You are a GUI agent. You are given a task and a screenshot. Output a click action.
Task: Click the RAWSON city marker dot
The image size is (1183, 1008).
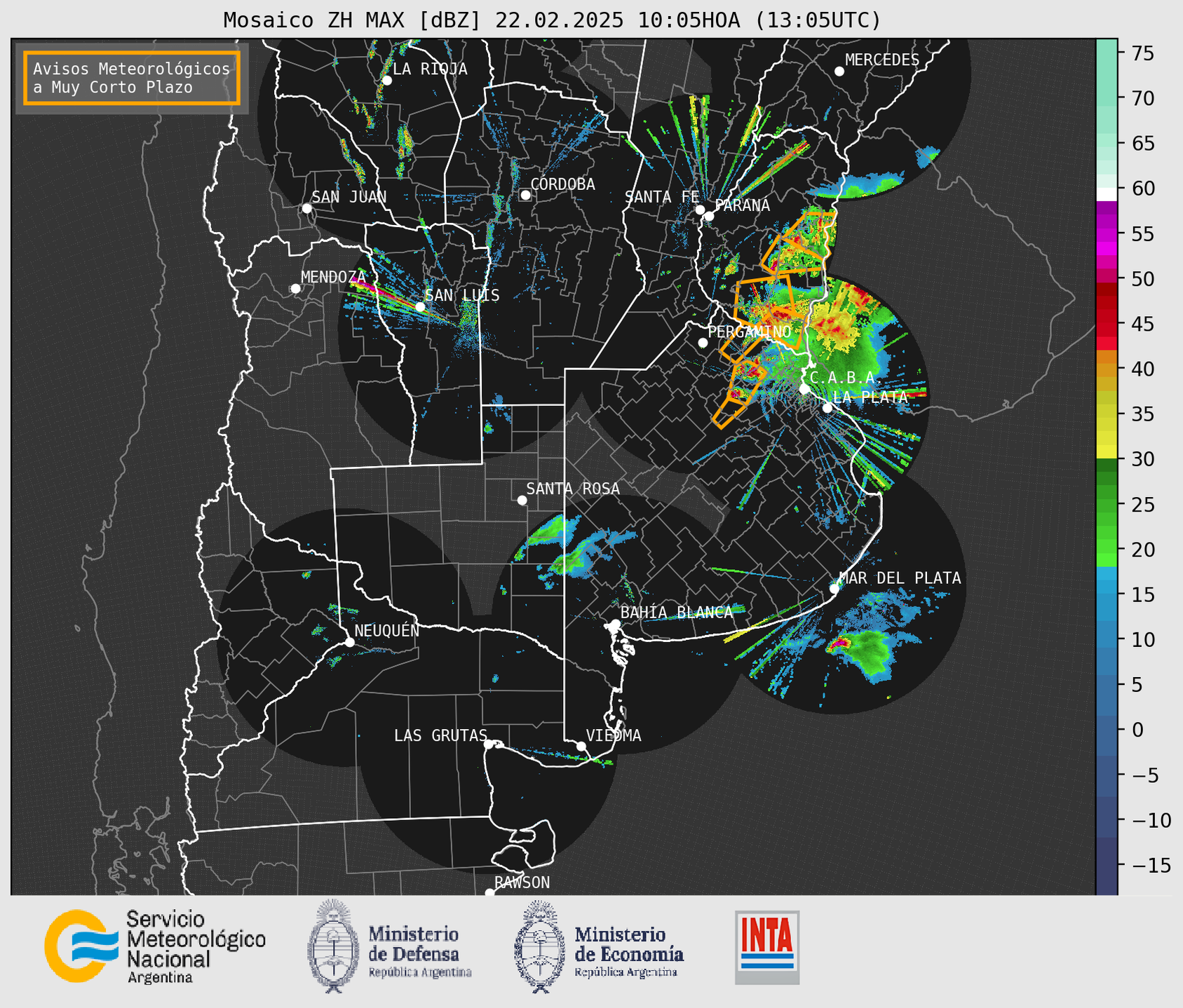tap(489, 892)
